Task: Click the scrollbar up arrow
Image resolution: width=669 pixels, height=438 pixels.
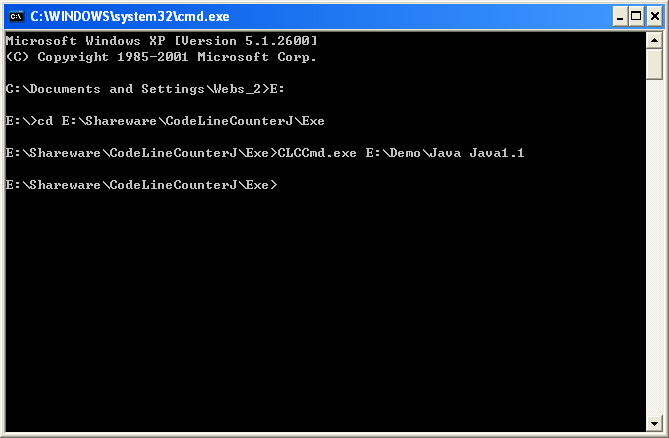Action: pyautogui.click(x=654, y=41)
